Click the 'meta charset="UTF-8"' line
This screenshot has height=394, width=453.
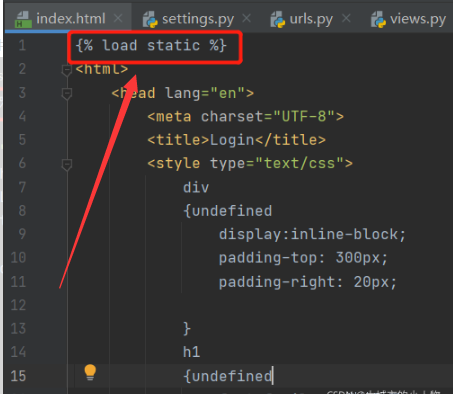coord(245,117)
